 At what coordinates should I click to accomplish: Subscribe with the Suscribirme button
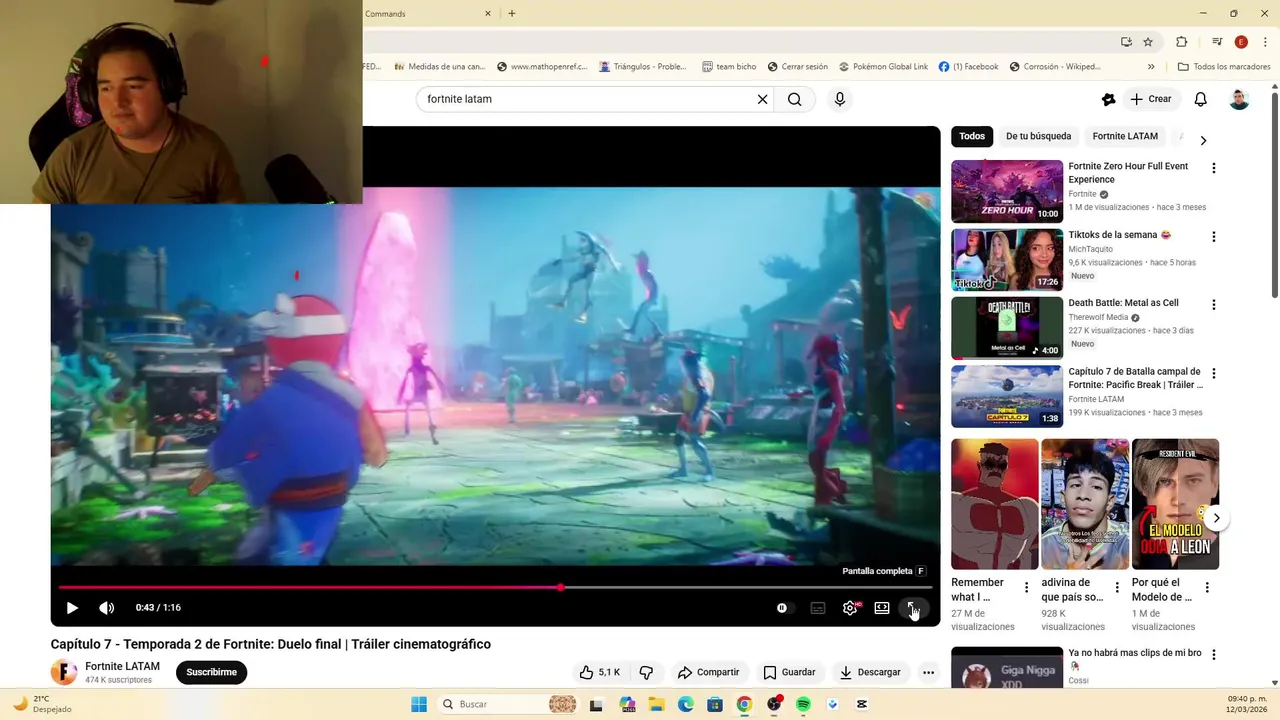[x=212, y=672]
